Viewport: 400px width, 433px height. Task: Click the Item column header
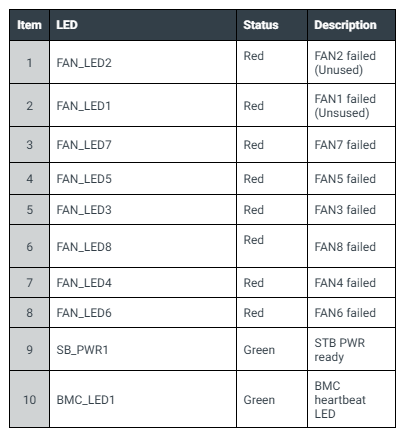pyautogui.click(x=29, y=25)
